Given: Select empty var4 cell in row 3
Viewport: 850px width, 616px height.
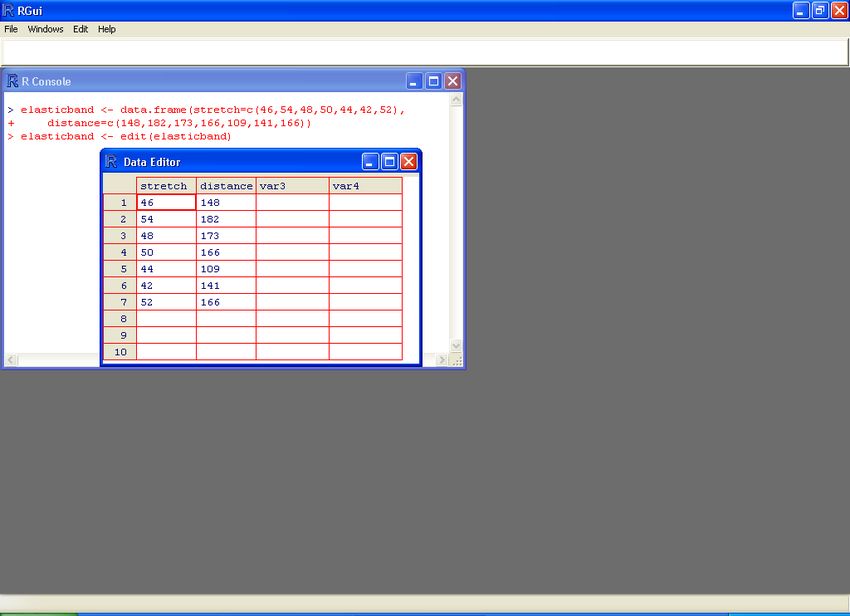Looking at the screenshot, I should (x=365, y=236).
